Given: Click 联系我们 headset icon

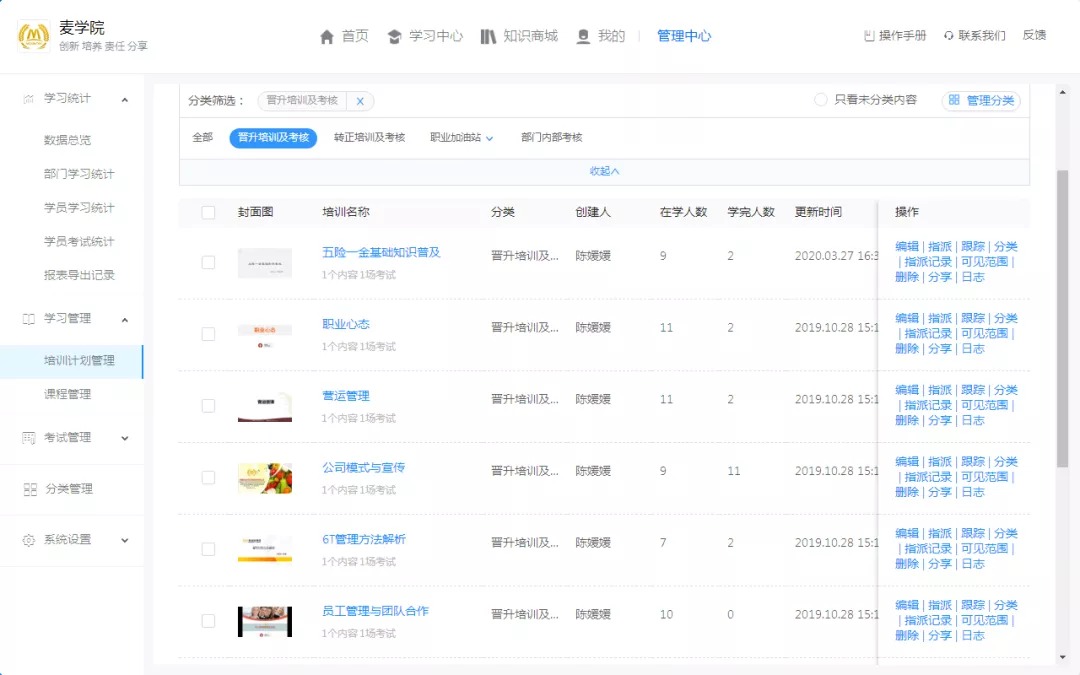Looking at the screenshot, I should point(948,36).
